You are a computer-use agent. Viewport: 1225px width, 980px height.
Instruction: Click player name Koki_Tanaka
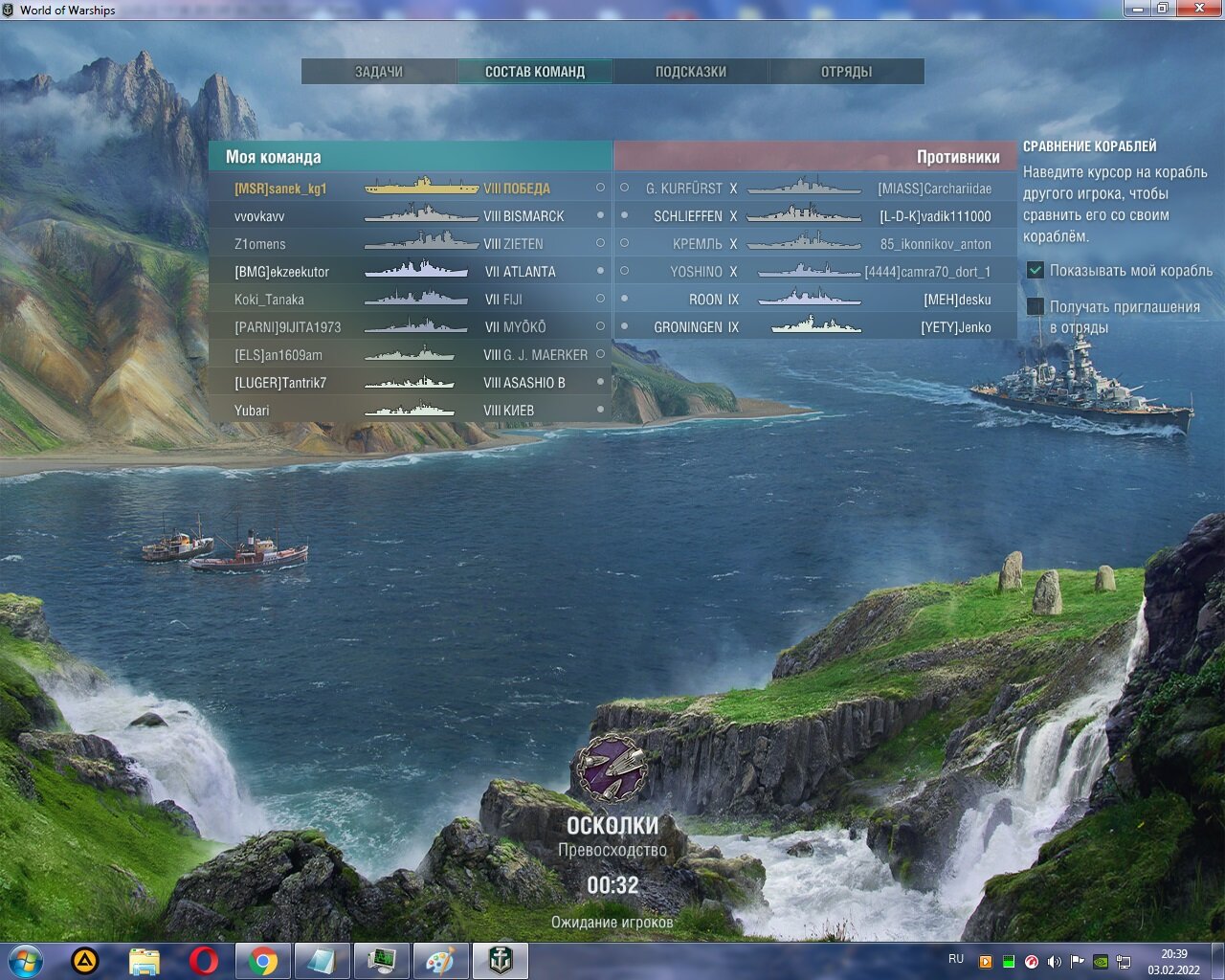pyautogui.click(x=269, y=300)
